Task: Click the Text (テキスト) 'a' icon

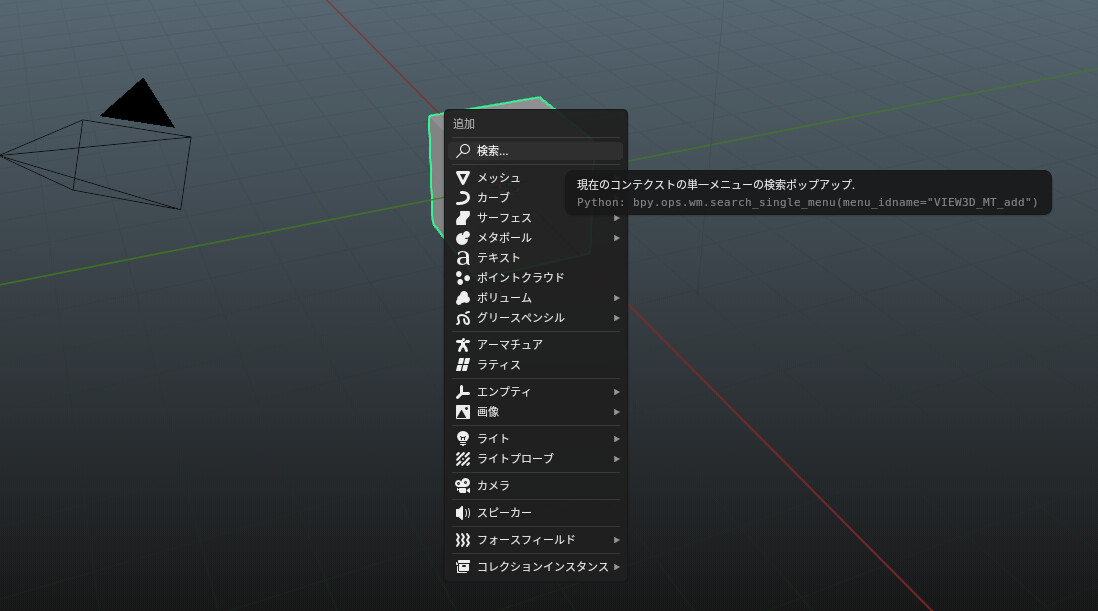Action: pyautogui.click(x=463, y=258)
